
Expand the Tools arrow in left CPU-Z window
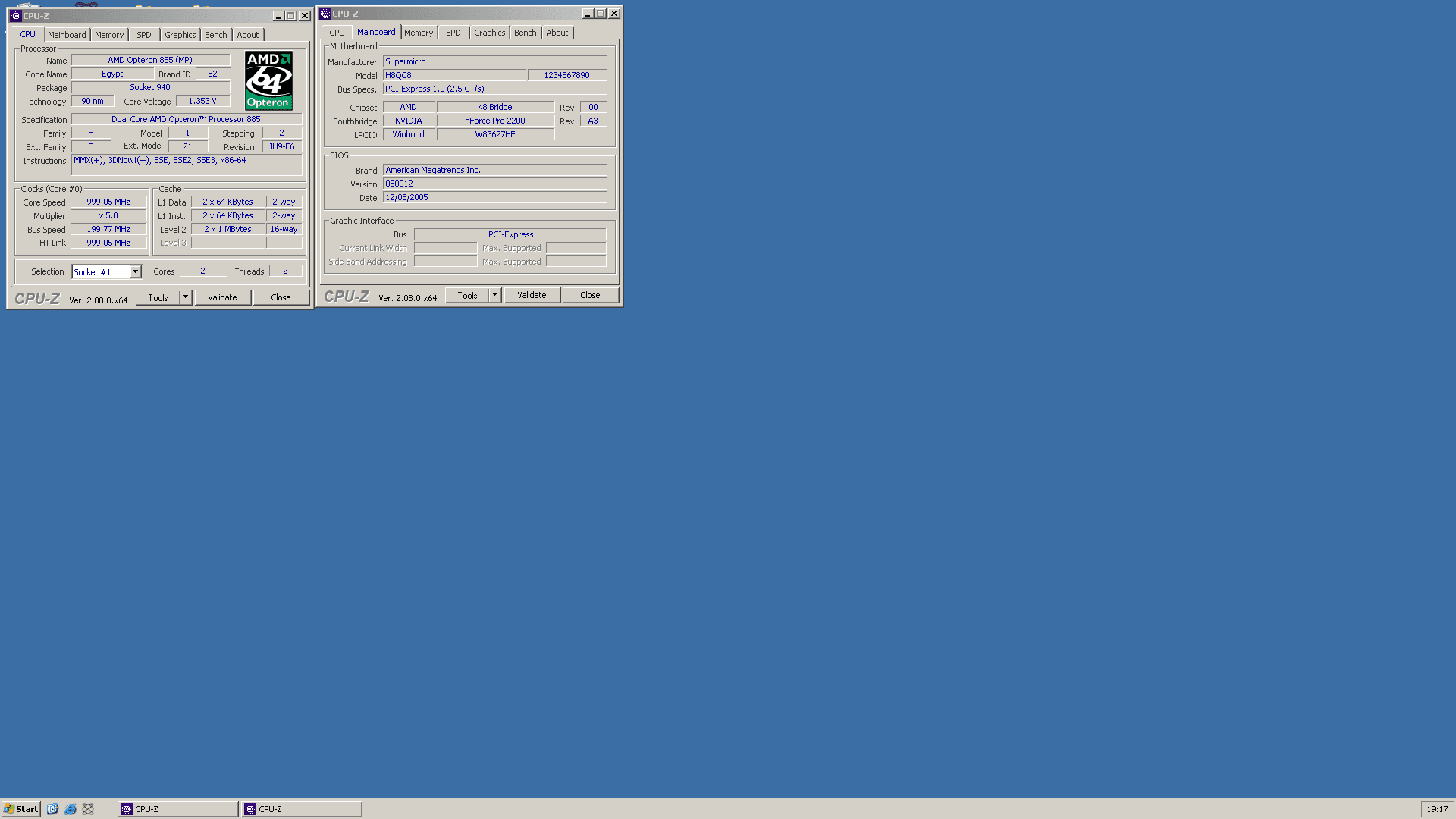tap(185, 297)
